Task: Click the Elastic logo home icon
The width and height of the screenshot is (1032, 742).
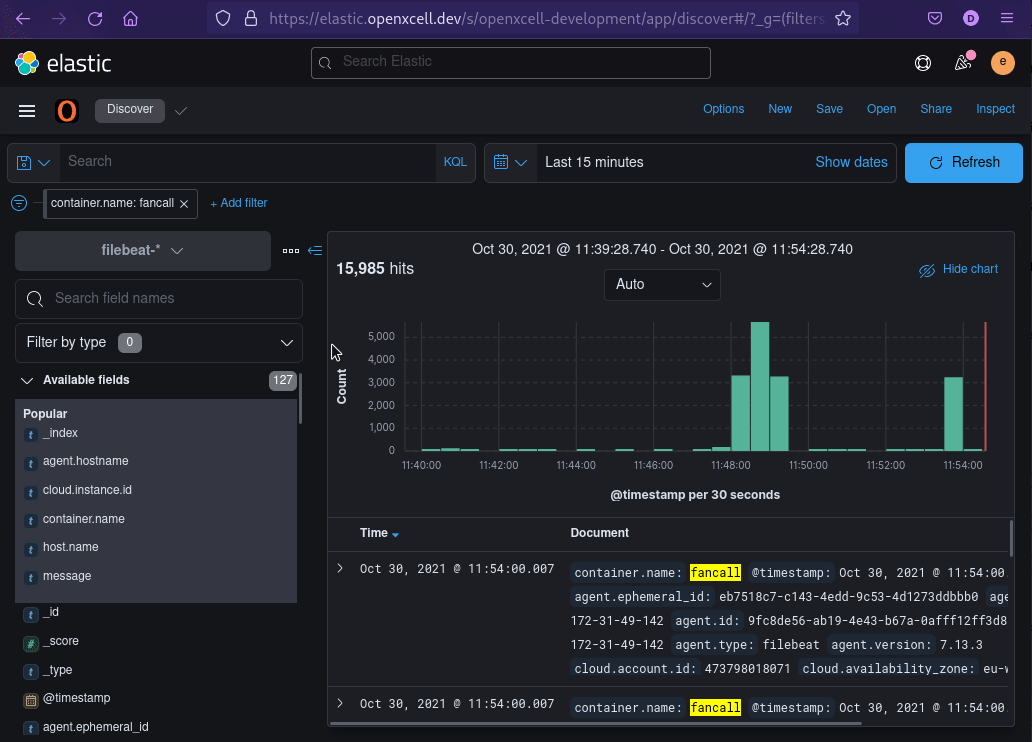Action: point(27,64)
